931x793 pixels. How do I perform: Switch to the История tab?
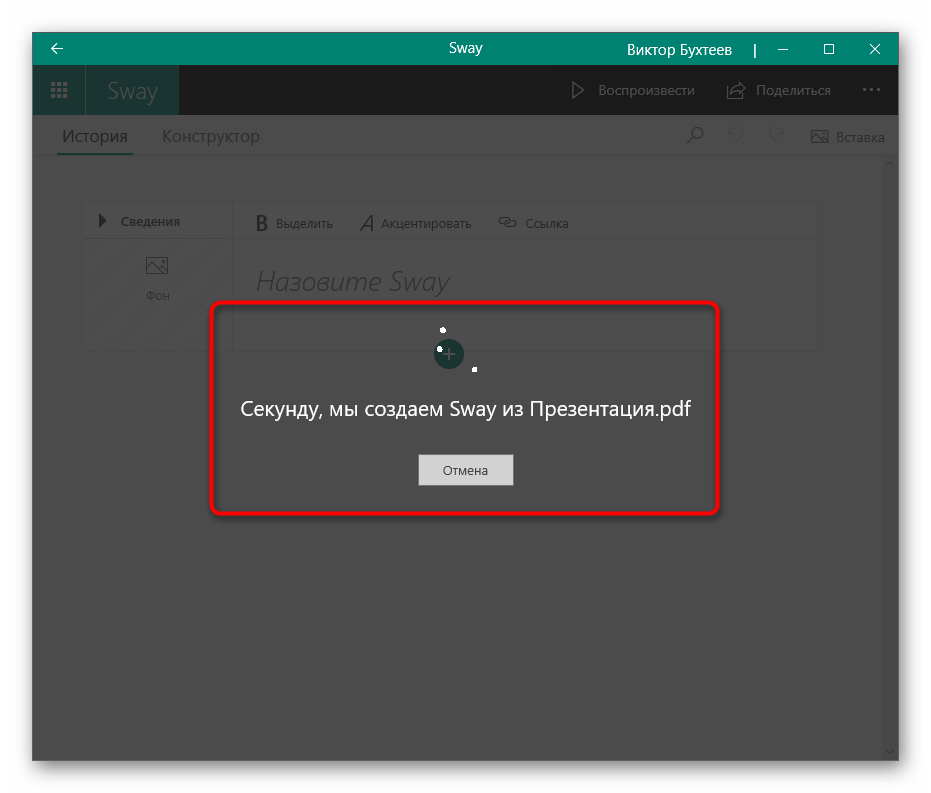[95, 137]
